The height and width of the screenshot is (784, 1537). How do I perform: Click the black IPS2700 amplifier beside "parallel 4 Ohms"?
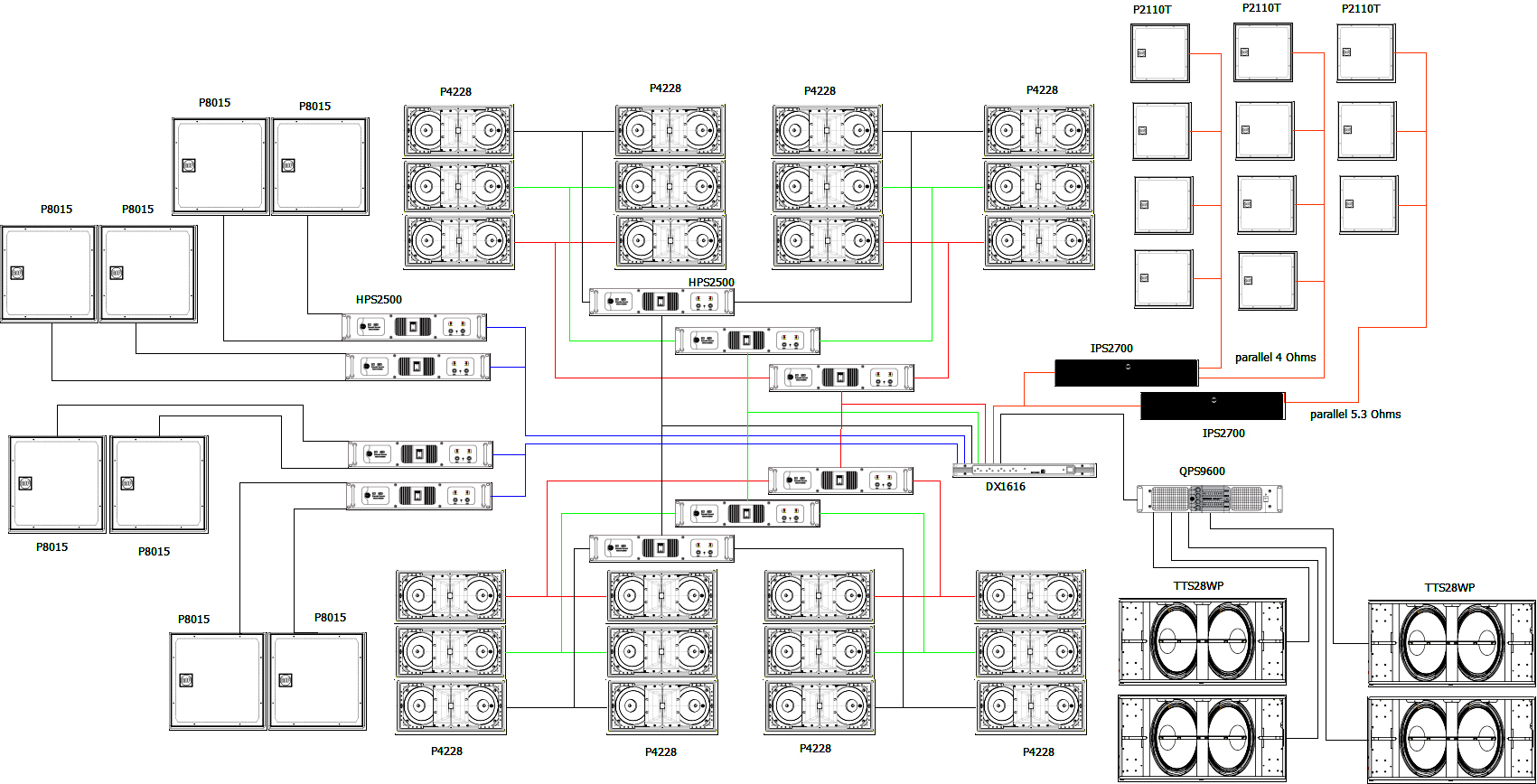point(1126,372)
